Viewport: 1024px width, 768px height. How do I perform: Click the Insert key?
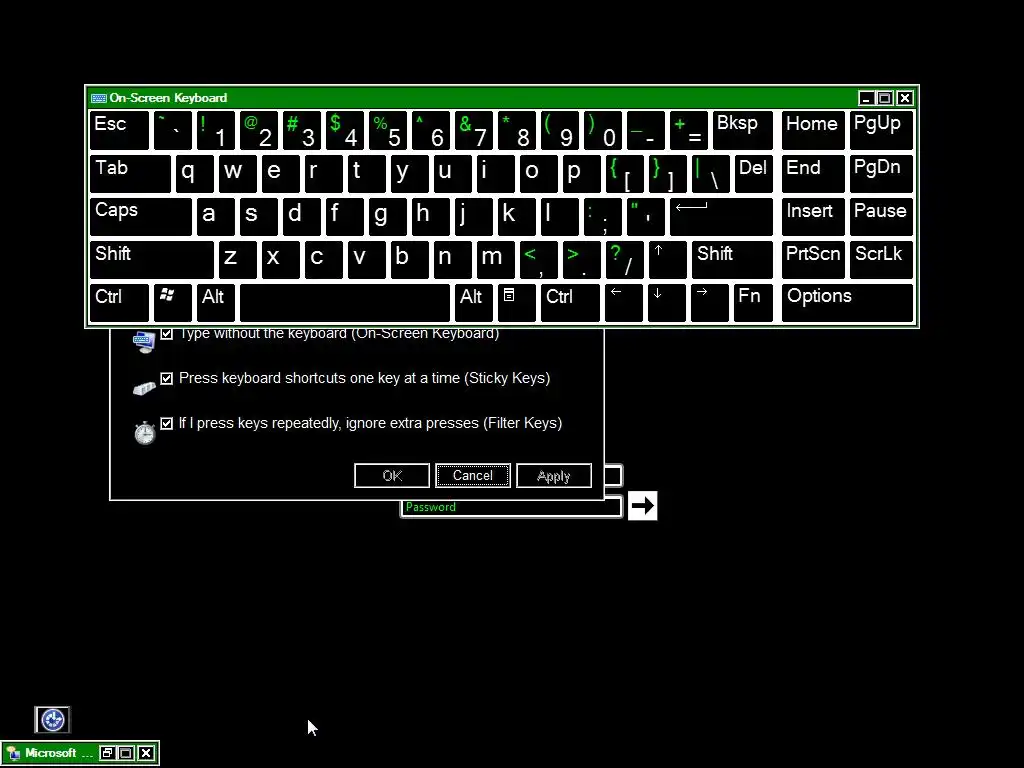pyautogui.click(x=813, y=216)
